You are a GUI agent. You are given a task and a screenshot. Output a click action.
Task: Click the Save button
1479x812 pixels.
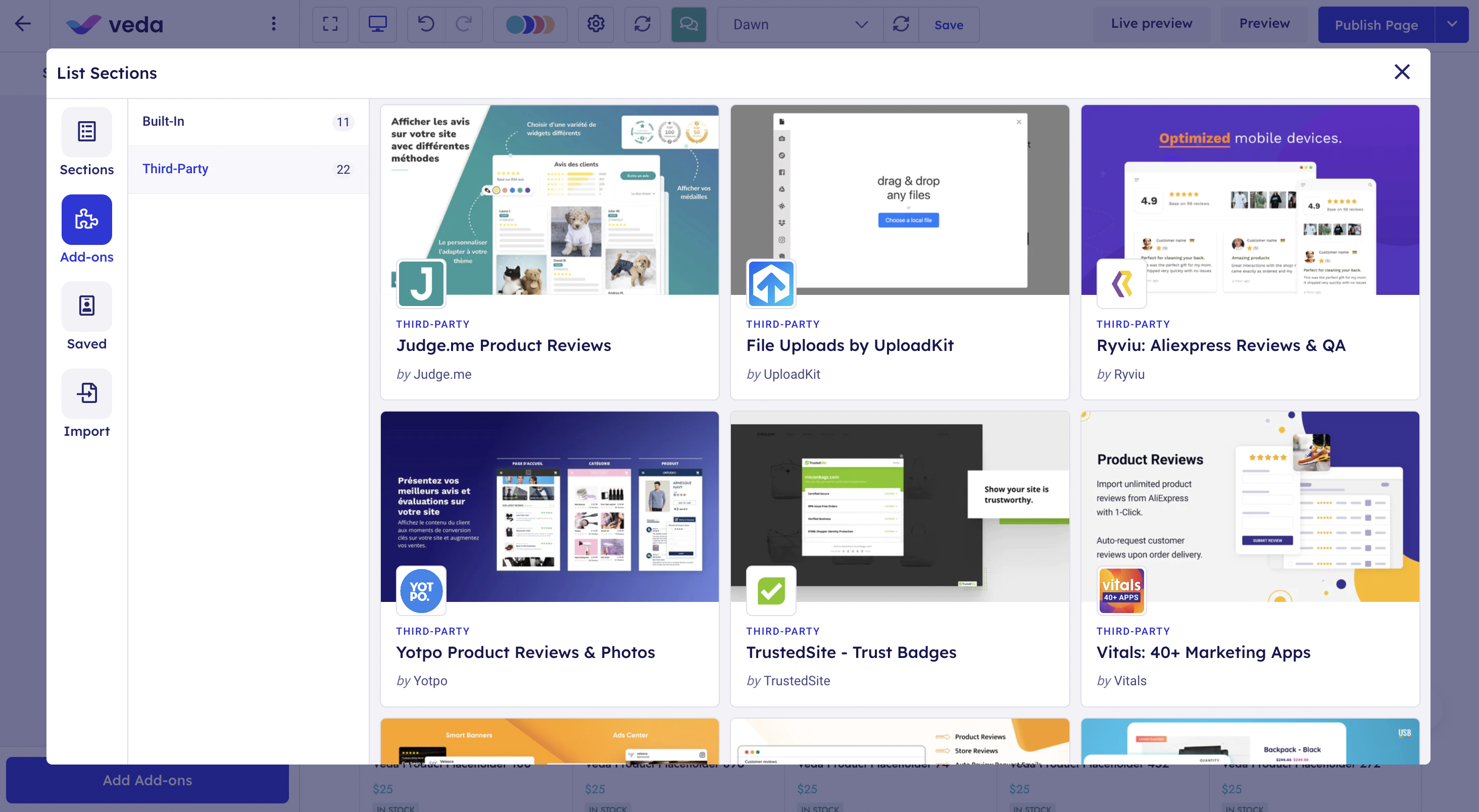[x=949, y=25]
